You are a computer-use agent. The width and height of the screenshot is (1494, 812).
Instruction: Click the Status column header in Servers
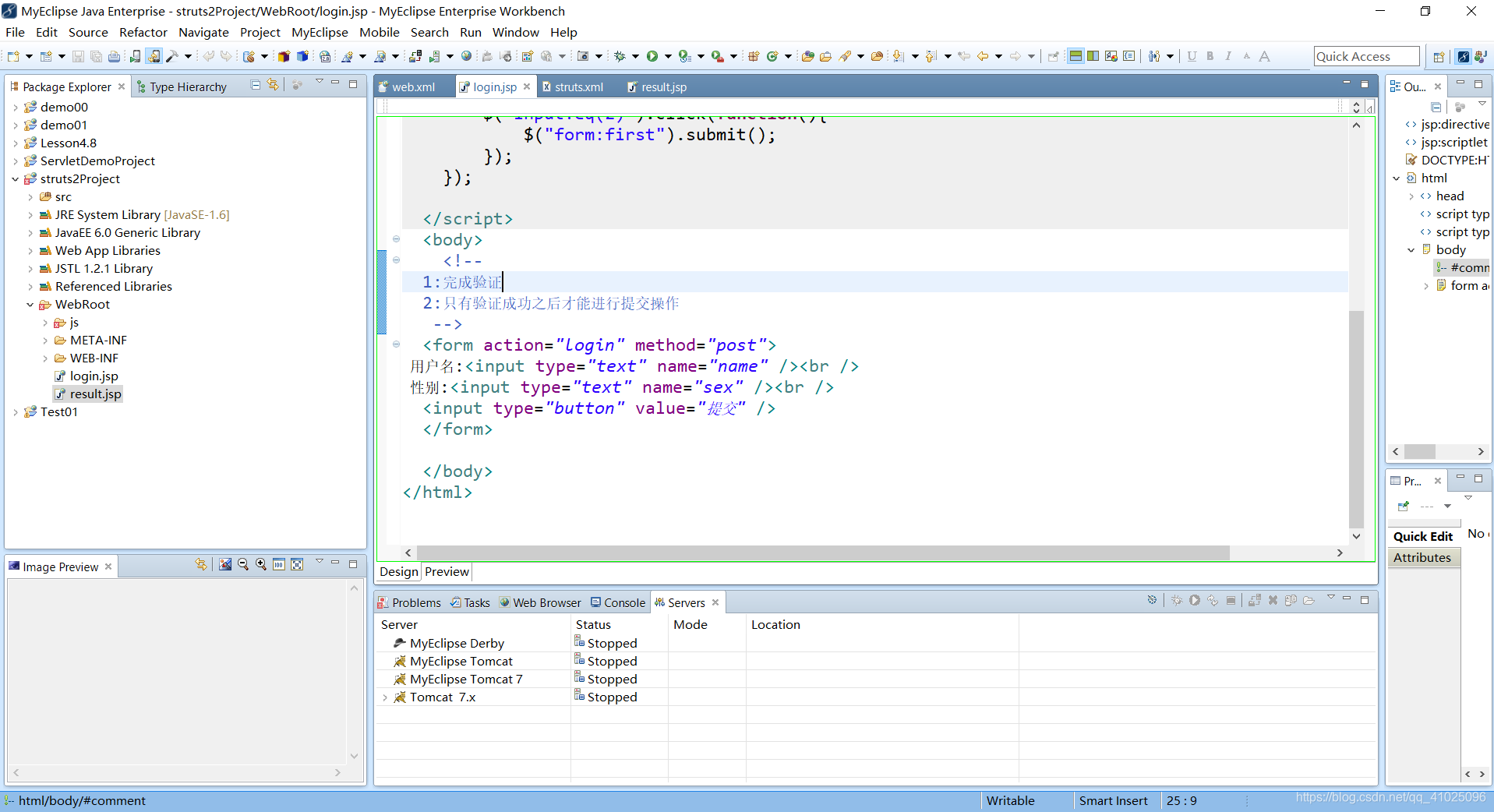[x=593, y=624]
